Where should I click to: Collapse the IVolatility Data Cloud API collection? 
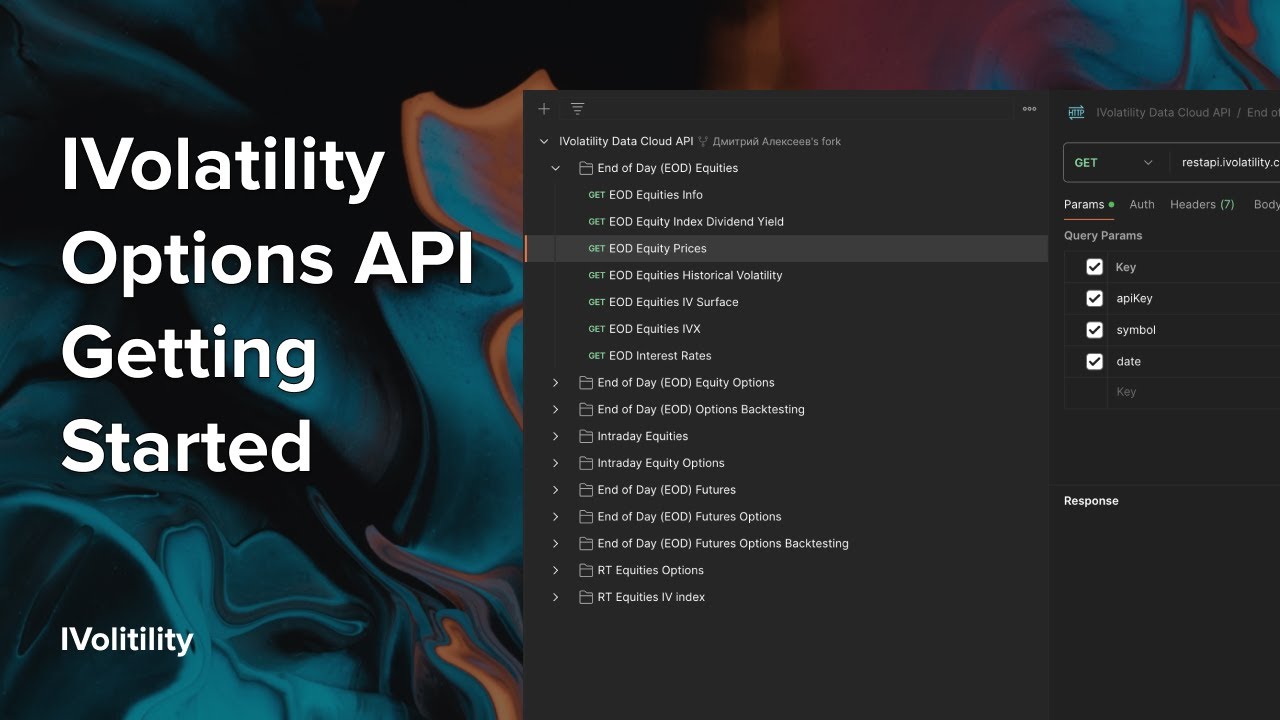[544, 142]
